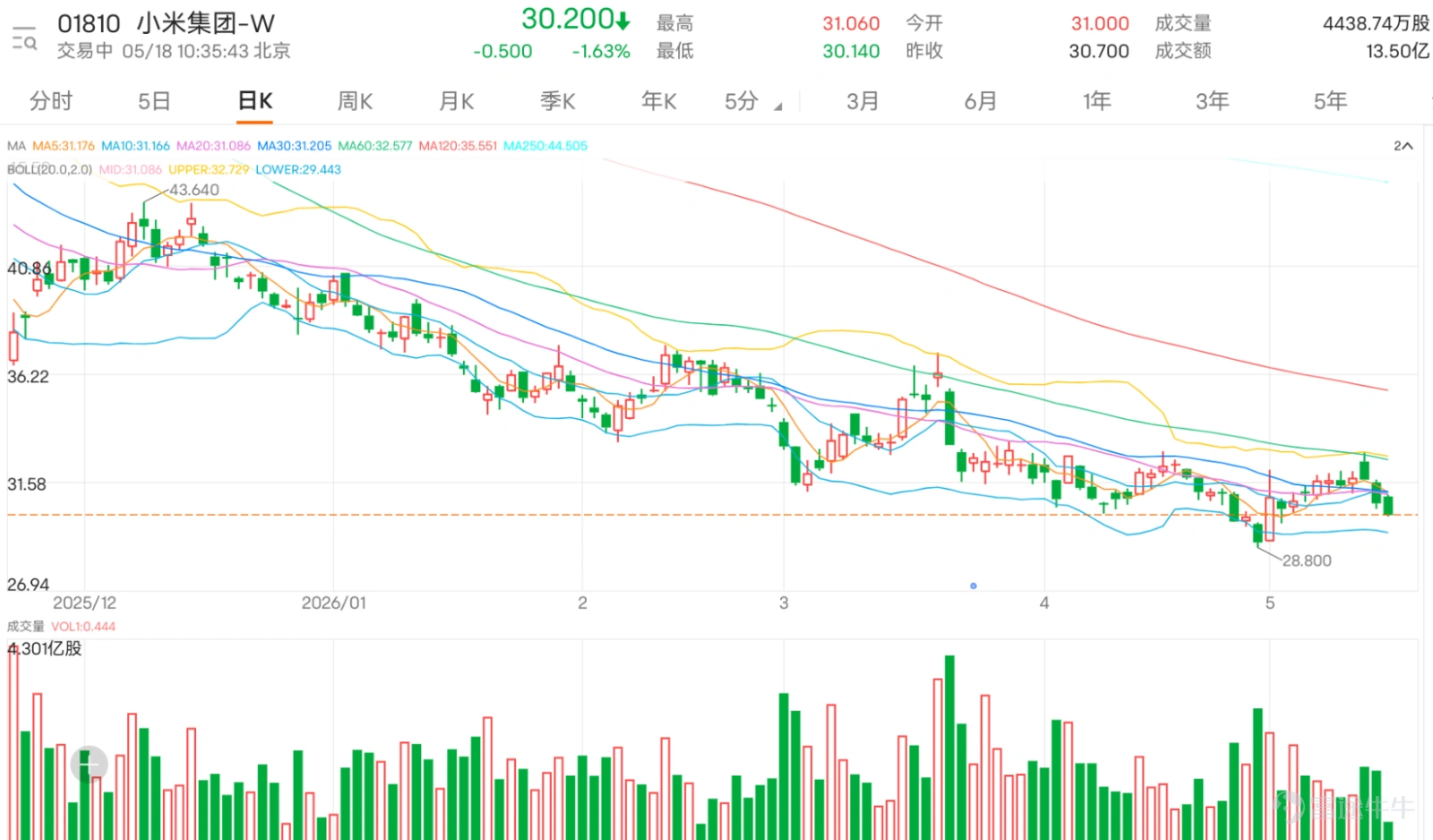1433x840 pixels.
Task: Click the stock code 01810
Action: (x=89, y=23)
